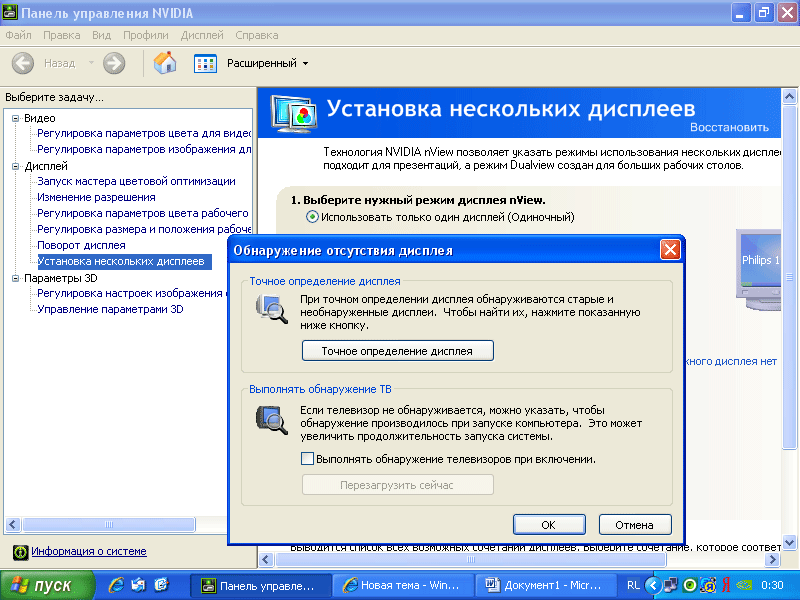The height and width of the screenshot is (600, 800).
Task: Select Запуск мастера цветовой оптимизации
Action: click(136, 182)
